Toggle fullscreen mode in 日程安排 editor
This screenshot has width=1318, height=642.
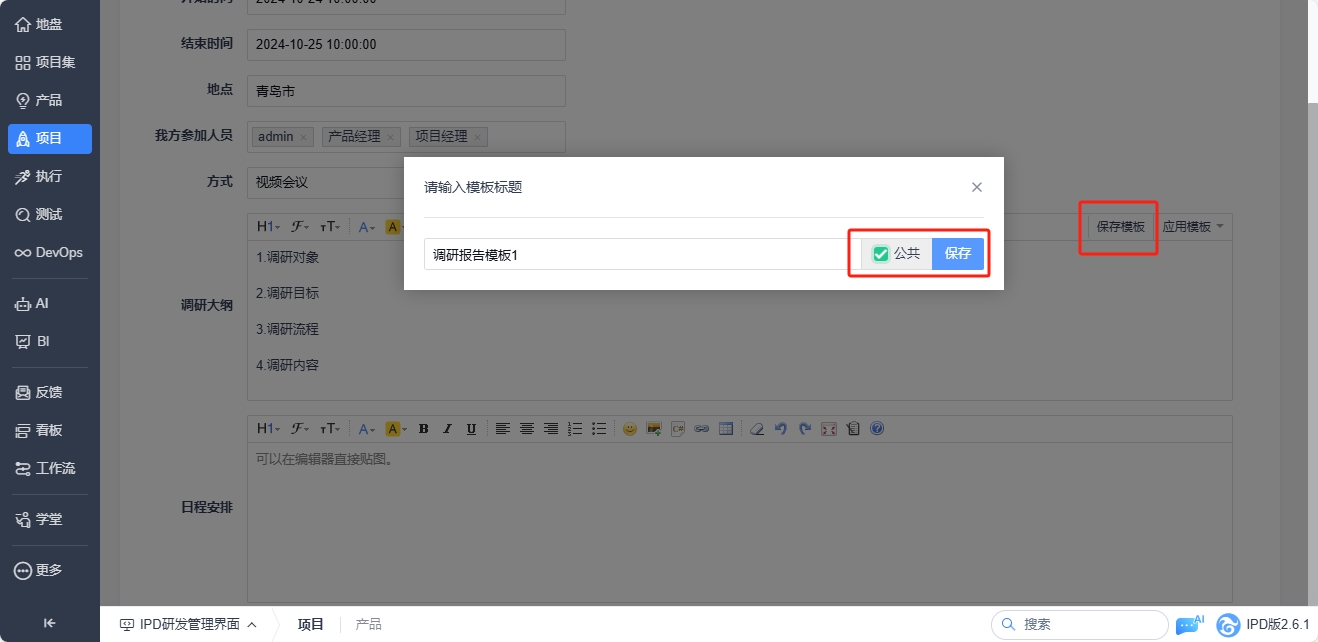coord(829,429)
